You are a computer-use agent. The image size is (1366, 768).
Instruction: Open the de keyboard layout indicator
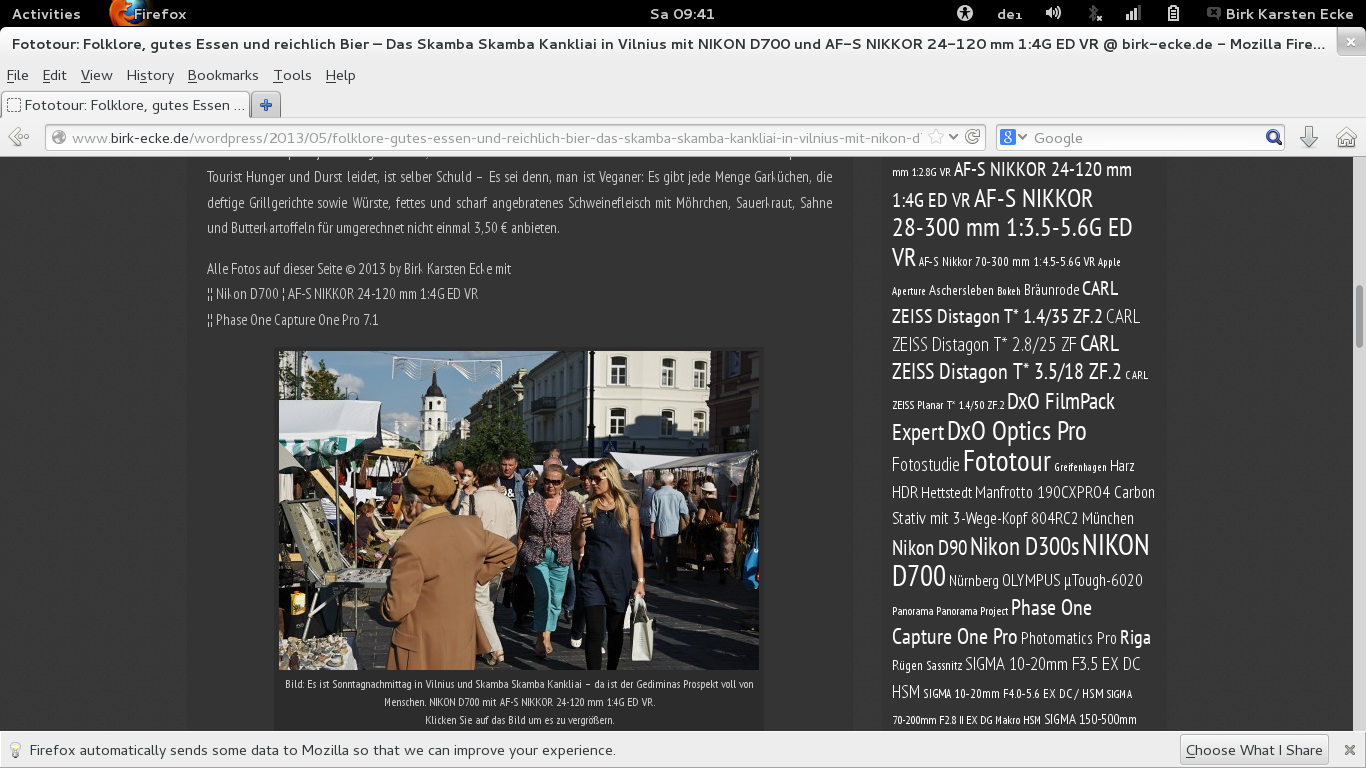tap(1009, 14)
